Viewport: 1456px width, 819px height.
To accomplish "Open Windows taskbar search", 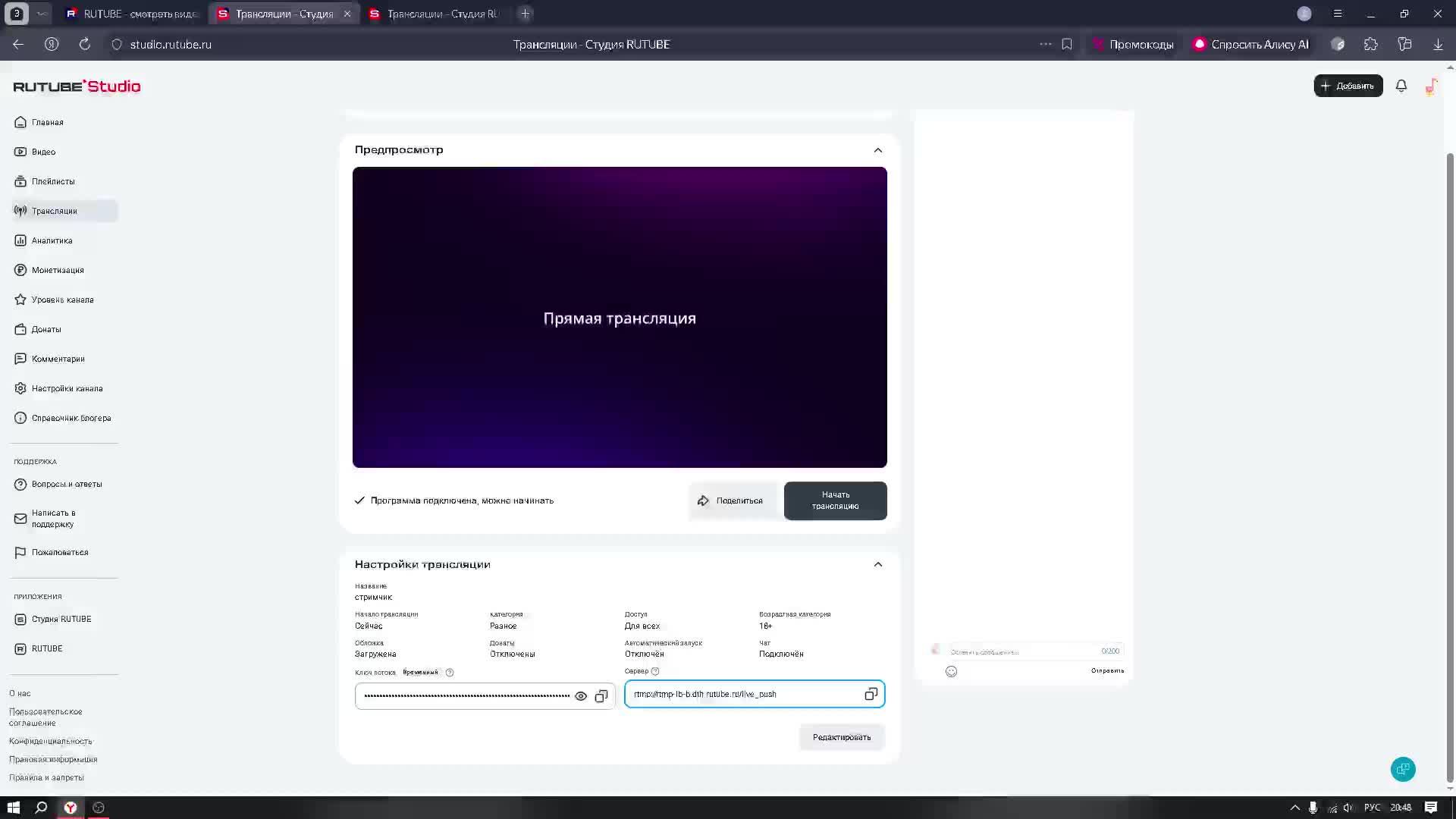I will [x=42, y=808].
